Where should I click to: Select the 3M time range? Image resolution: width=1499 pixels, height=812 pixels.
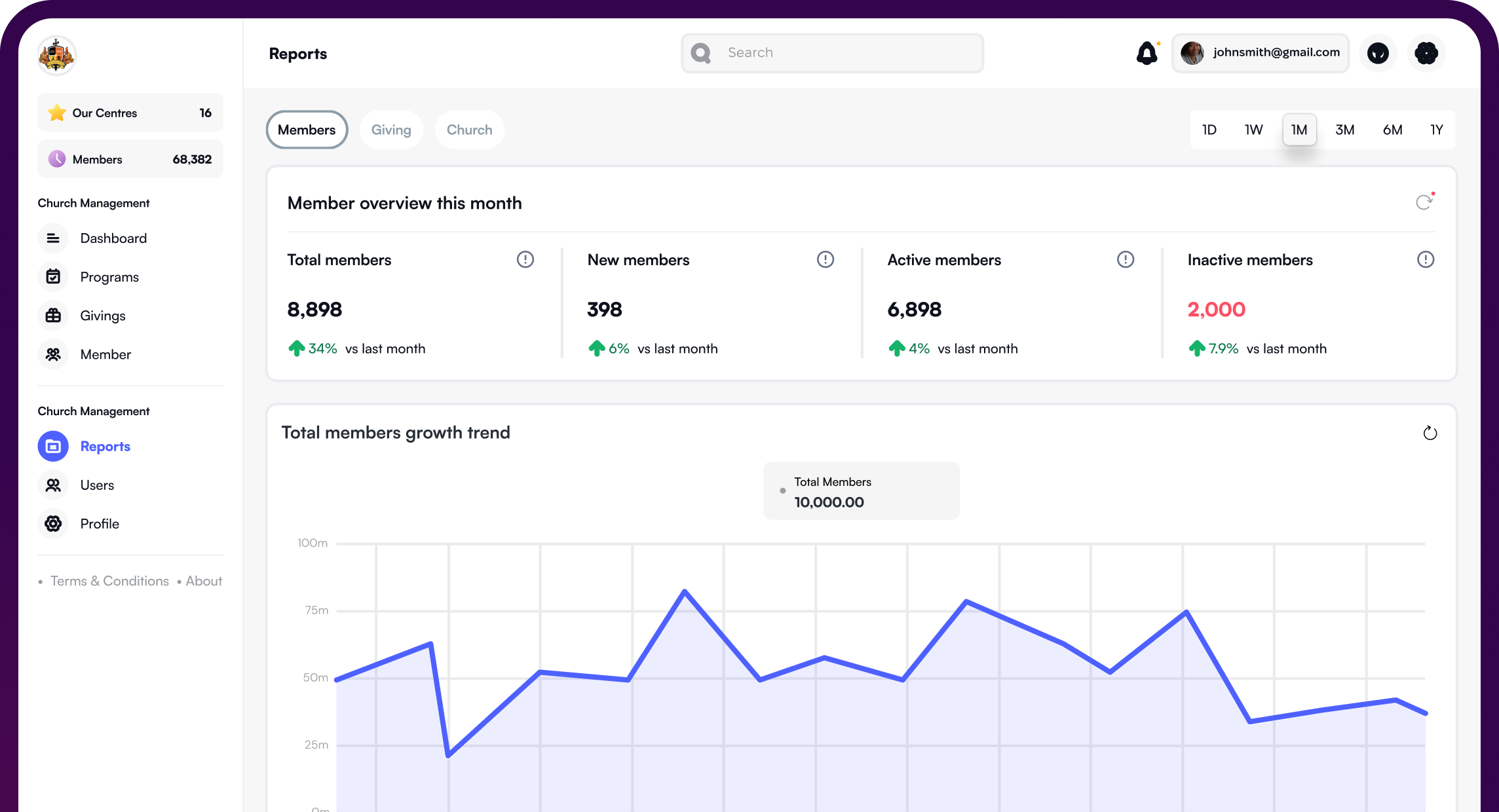tap(1344, 130)
